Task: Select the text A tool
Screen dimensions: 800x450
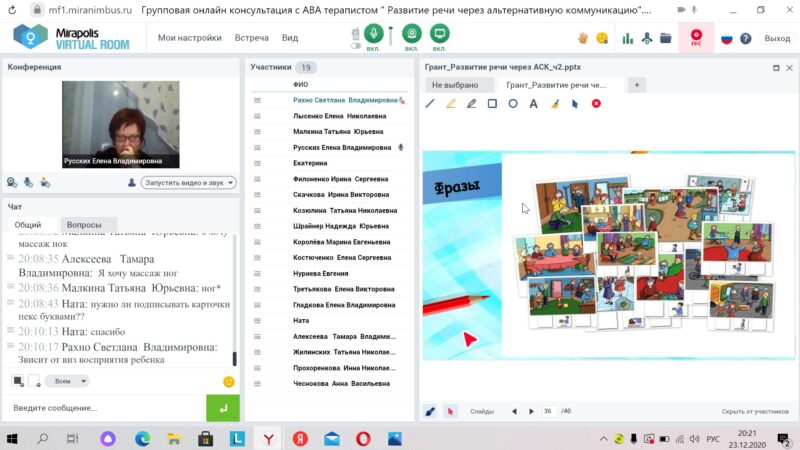Action: 533,104
